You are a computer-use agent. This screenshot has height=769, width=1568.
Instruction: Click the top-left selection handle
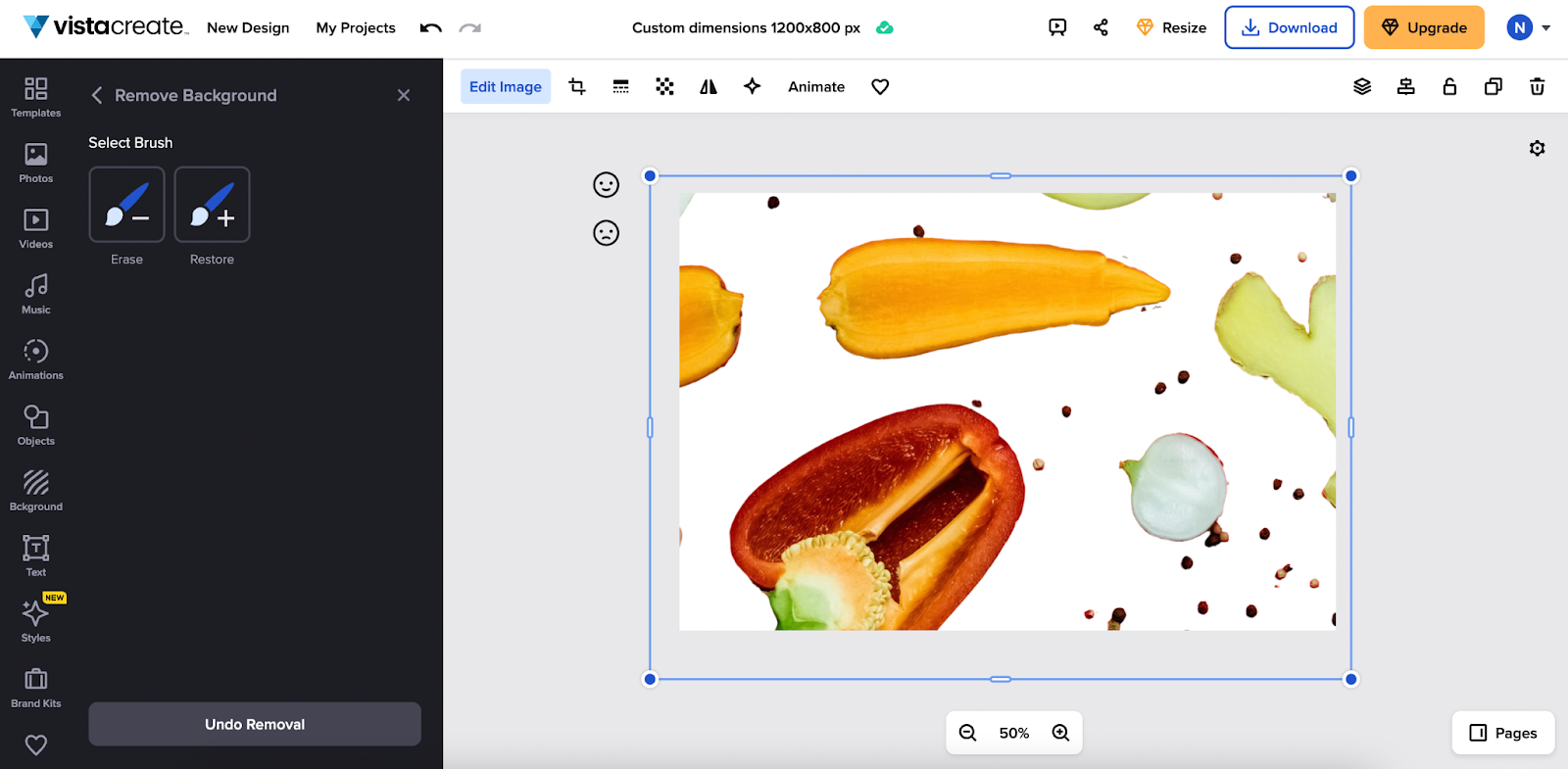tap(650, 176)
